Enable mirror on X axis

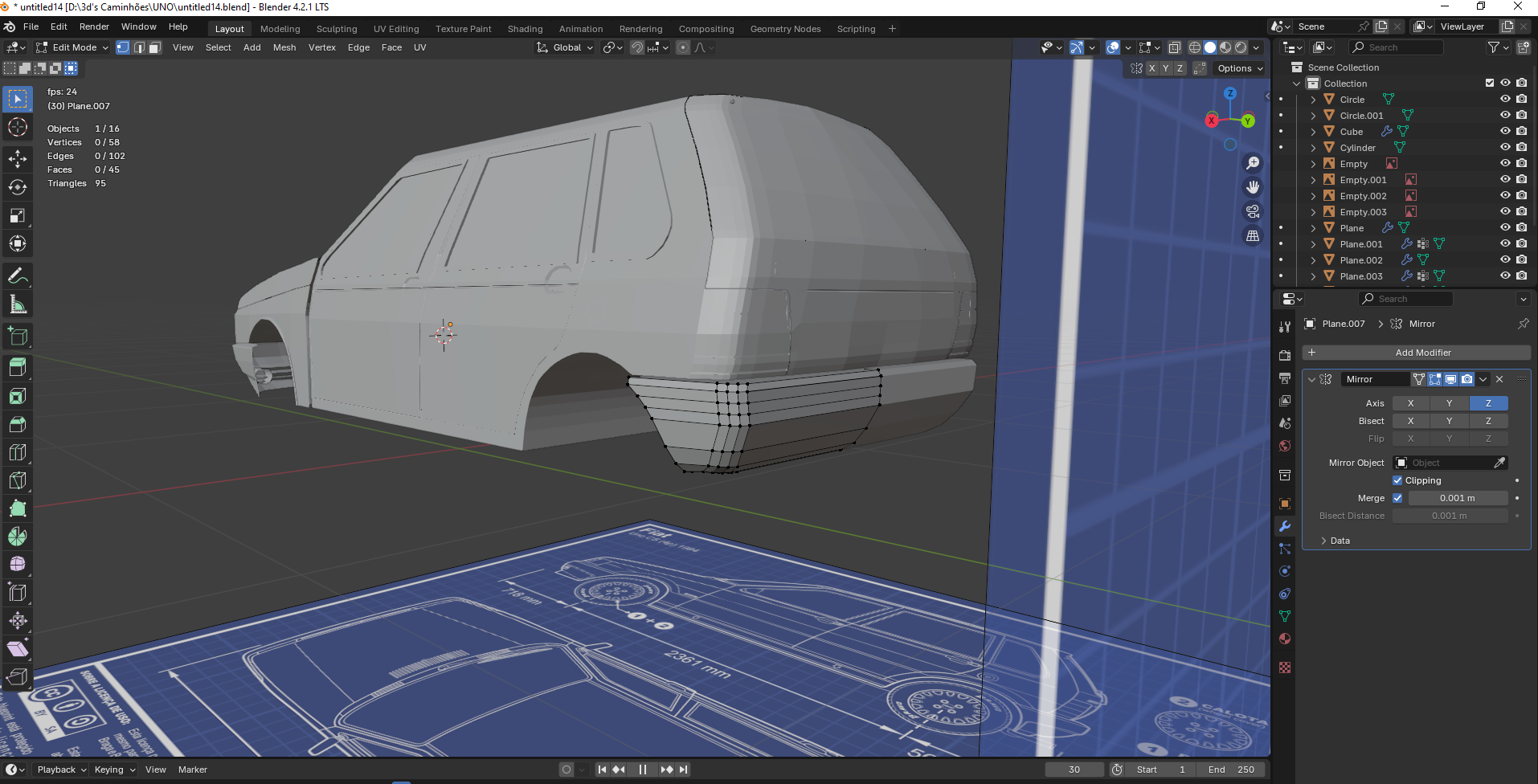coord(1410,403)
